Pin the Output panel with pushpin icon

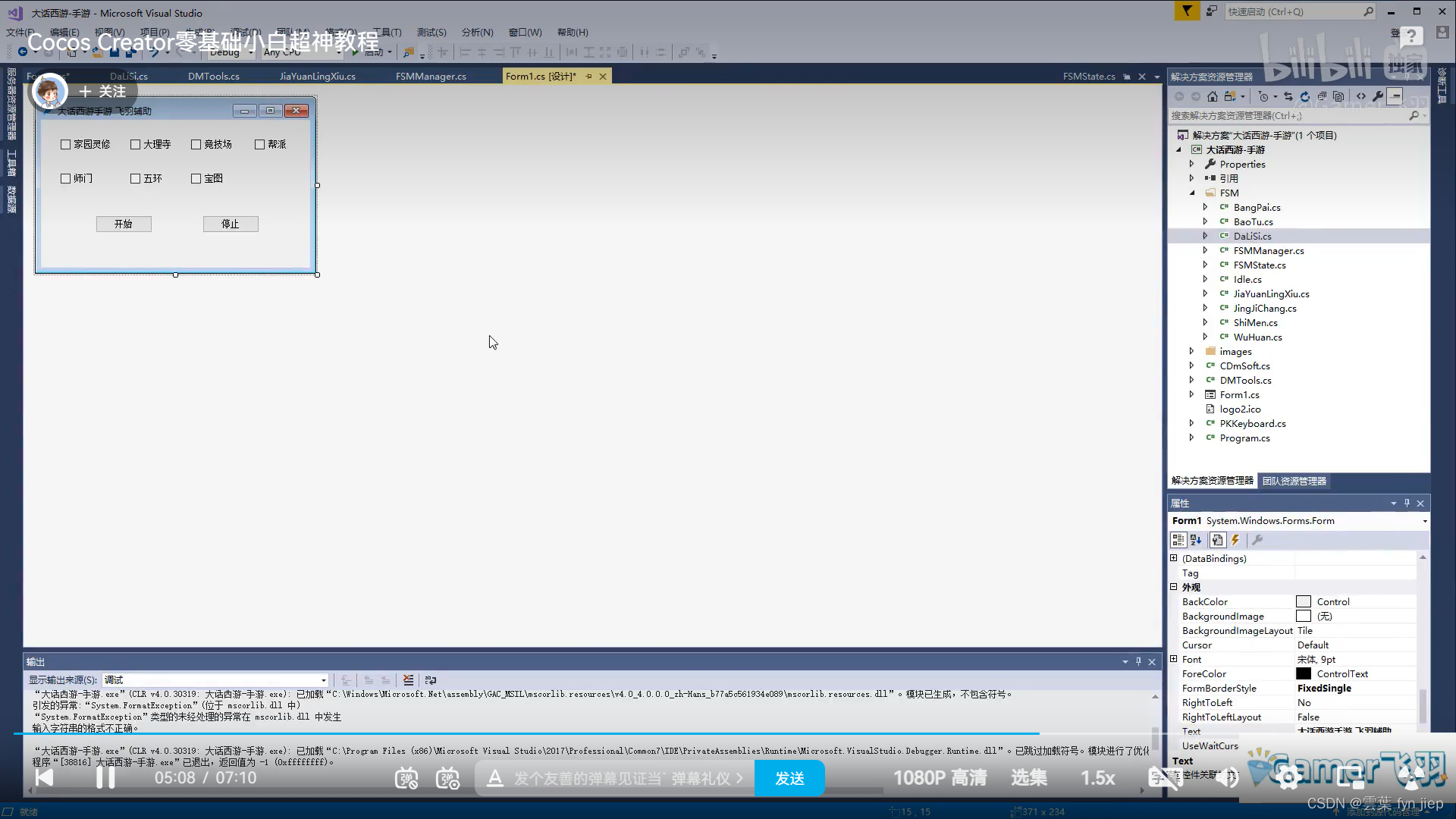click(1138, 661)
